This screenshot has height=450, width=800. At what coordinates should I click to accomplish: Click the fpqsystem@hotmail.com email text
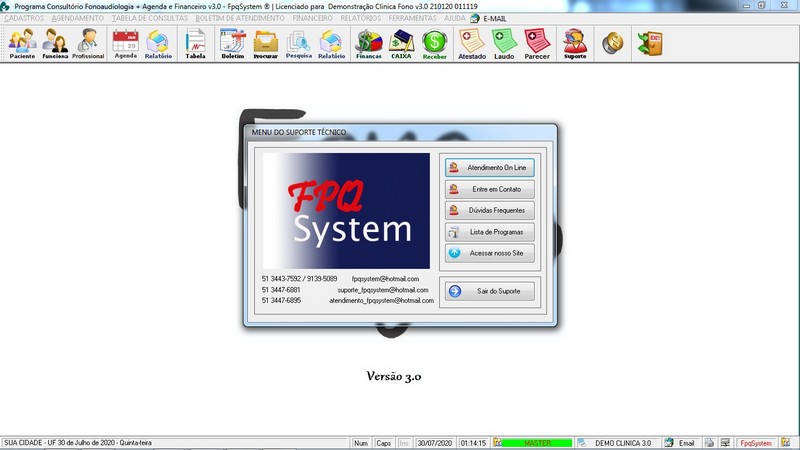(x=385, y=279)
